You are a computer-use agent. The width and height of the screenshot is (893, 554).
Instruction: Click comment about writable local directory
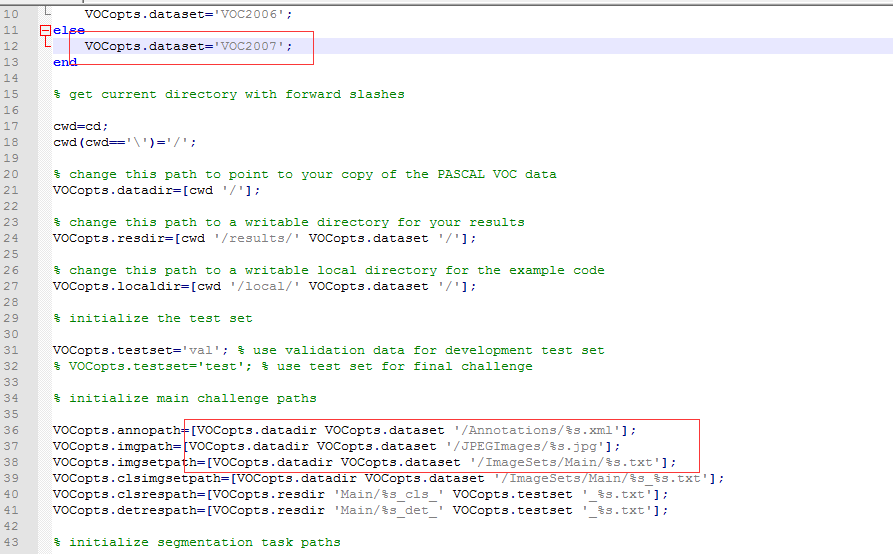click(329, 270)
